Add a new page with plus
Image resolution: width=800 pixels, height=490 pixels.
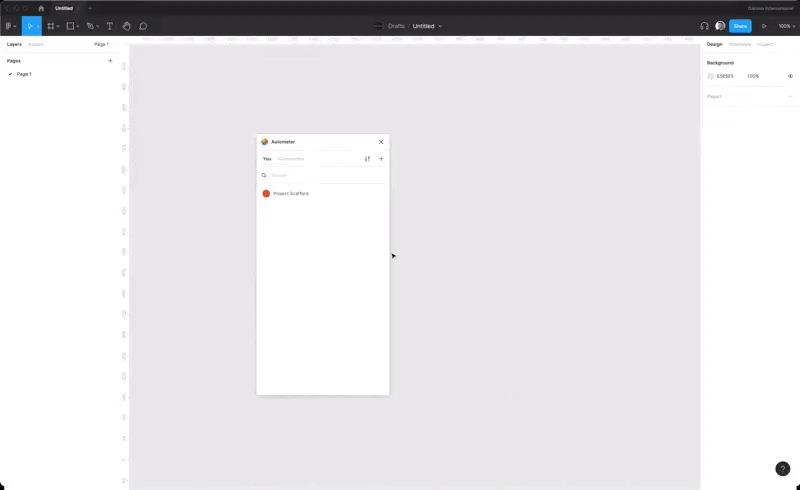110,61
